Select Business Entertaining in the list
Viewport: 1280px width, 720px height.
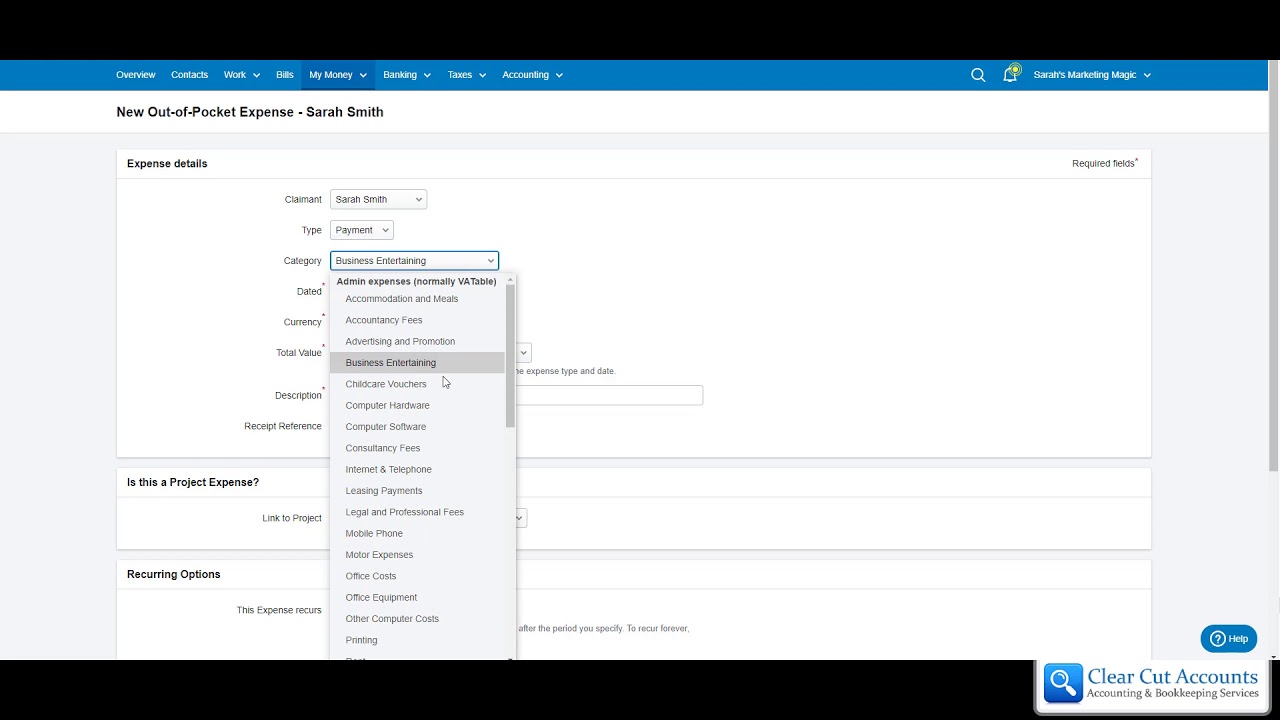pos(418,363)
